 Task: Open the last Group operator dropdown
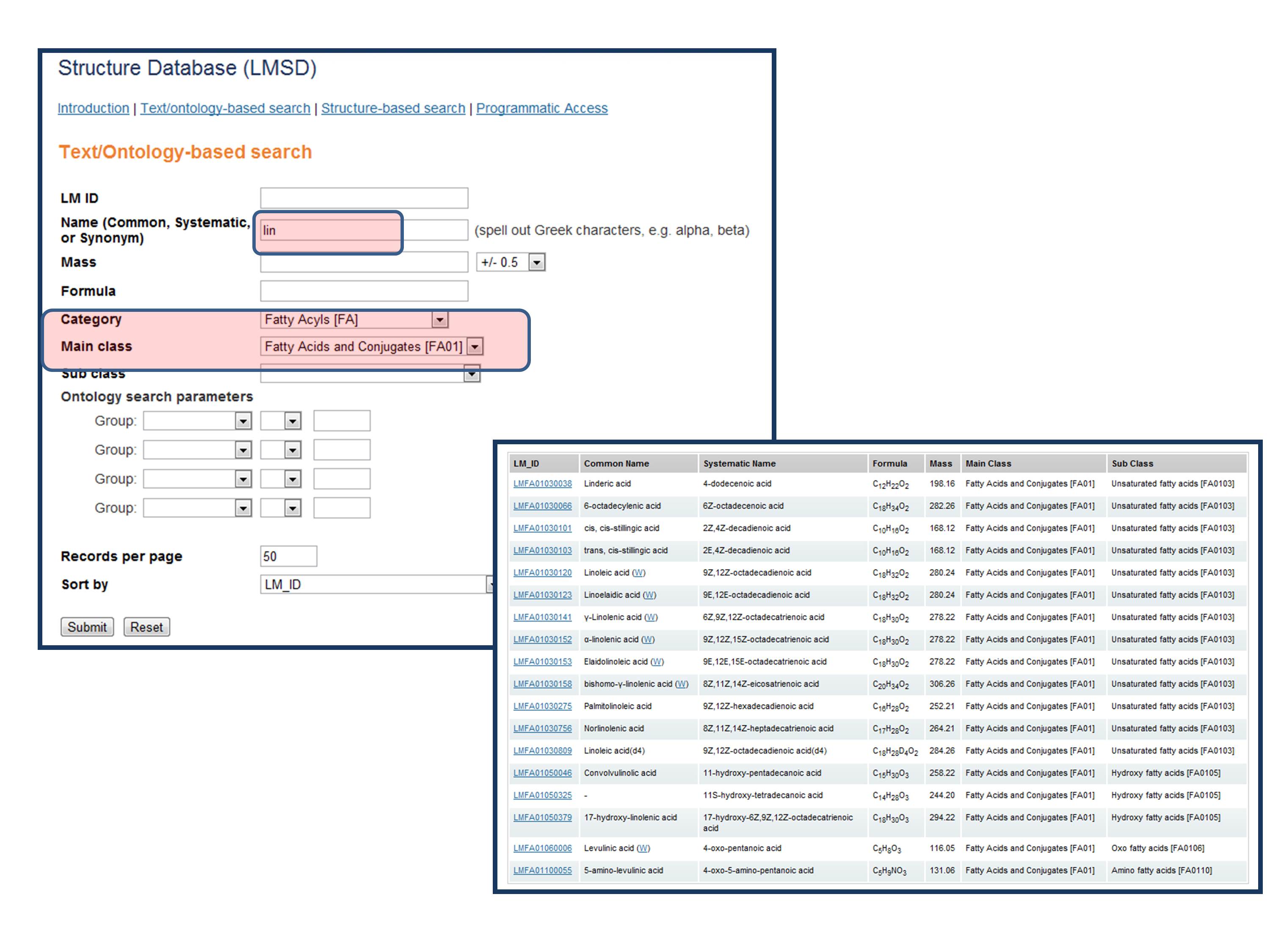click(292, 508)
